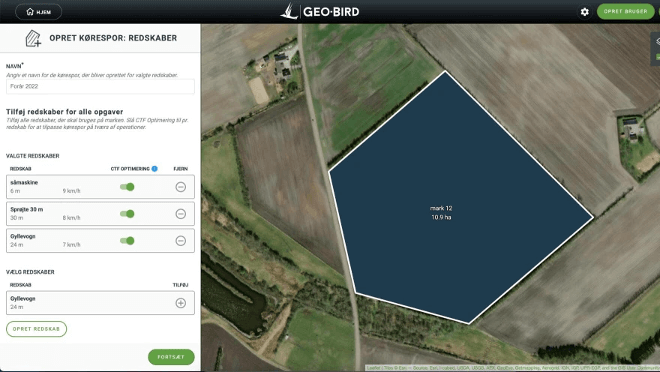
Task: Toggle CTF optimization for Gyllevogn 24 m
Action: click(x=127, y=241)
